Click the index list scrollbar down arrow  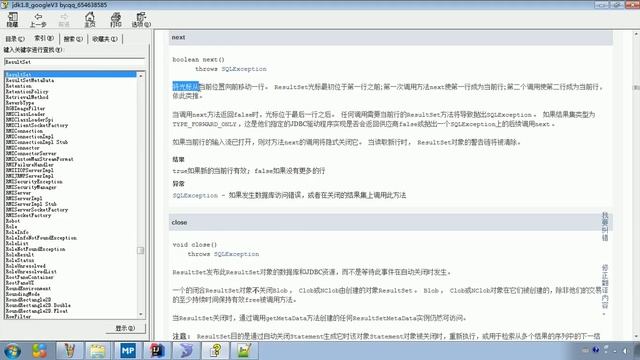[140, 315]
